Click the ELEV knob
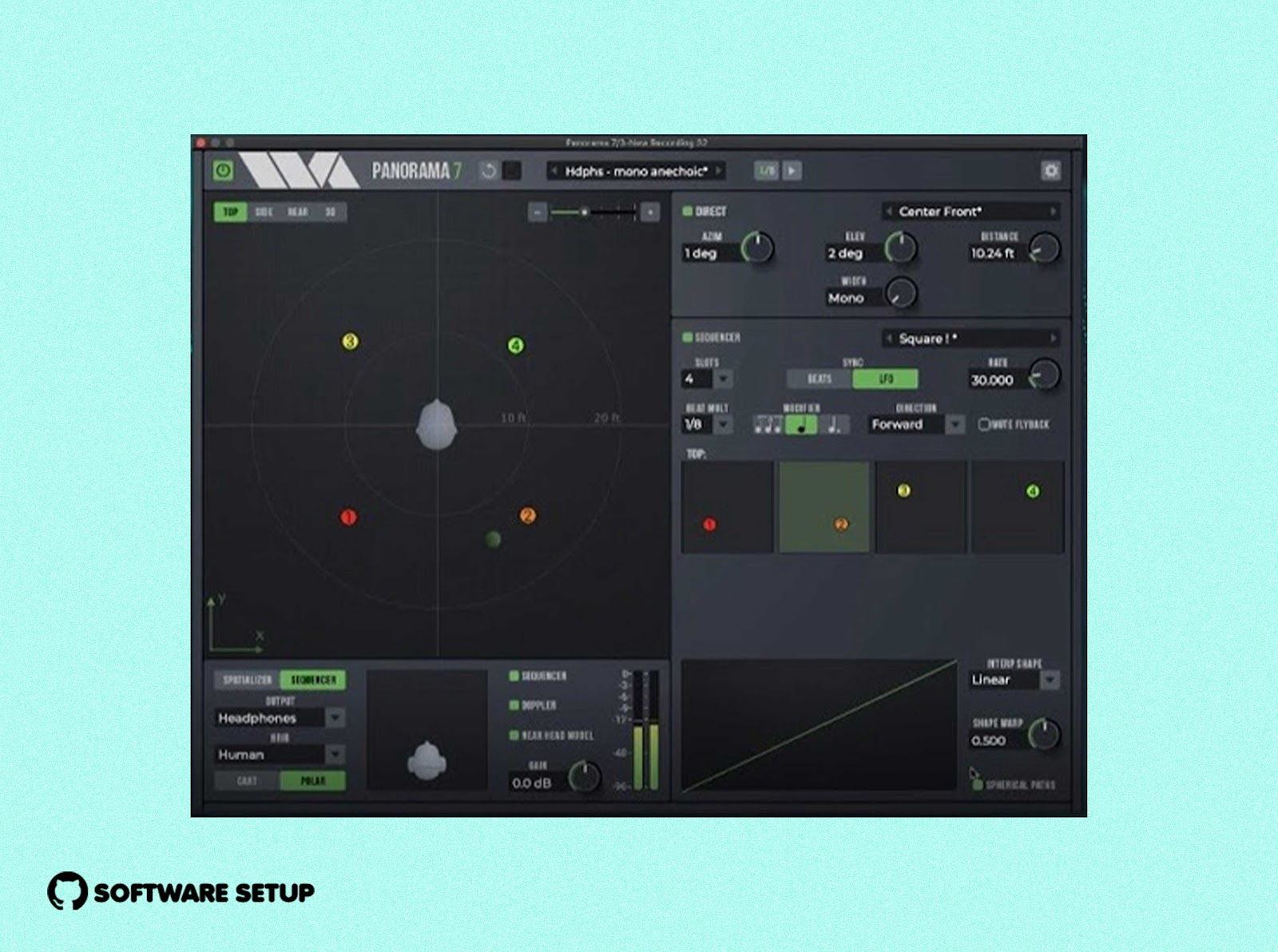This screenshot has height=952, width=1278. pyautogui.click(x=901, y=248)
